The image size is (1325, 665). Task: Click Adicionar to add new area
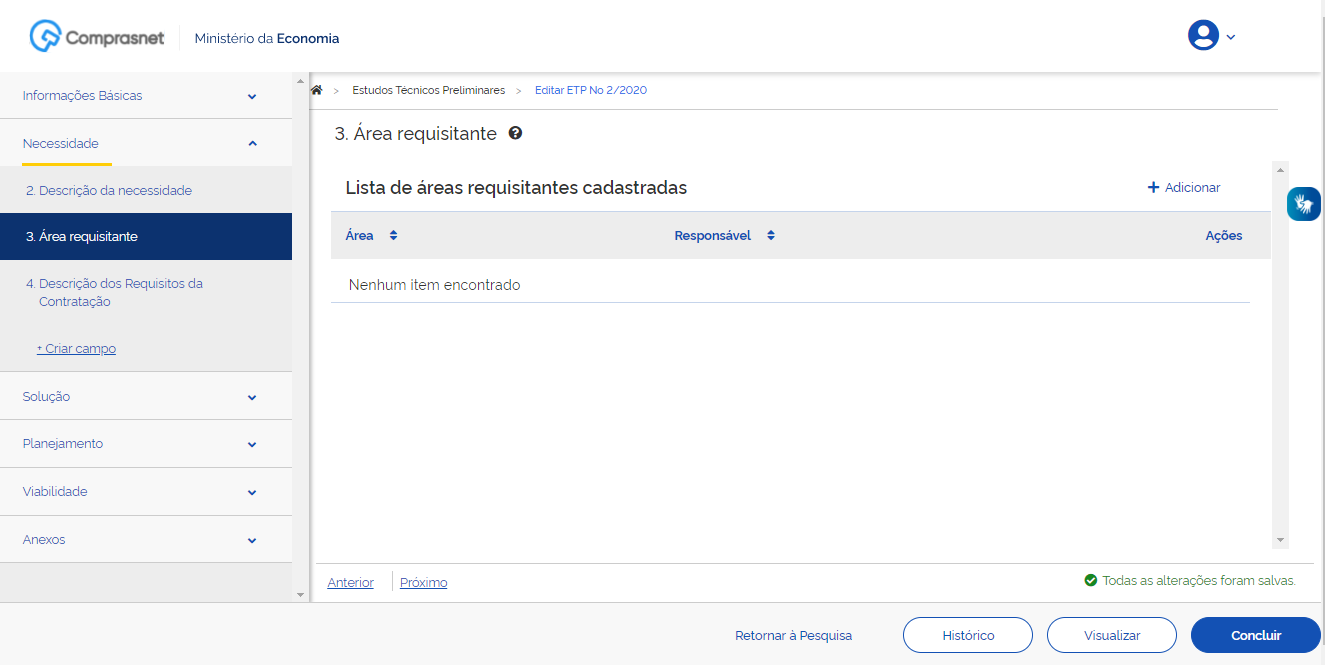pos(1183,188)
